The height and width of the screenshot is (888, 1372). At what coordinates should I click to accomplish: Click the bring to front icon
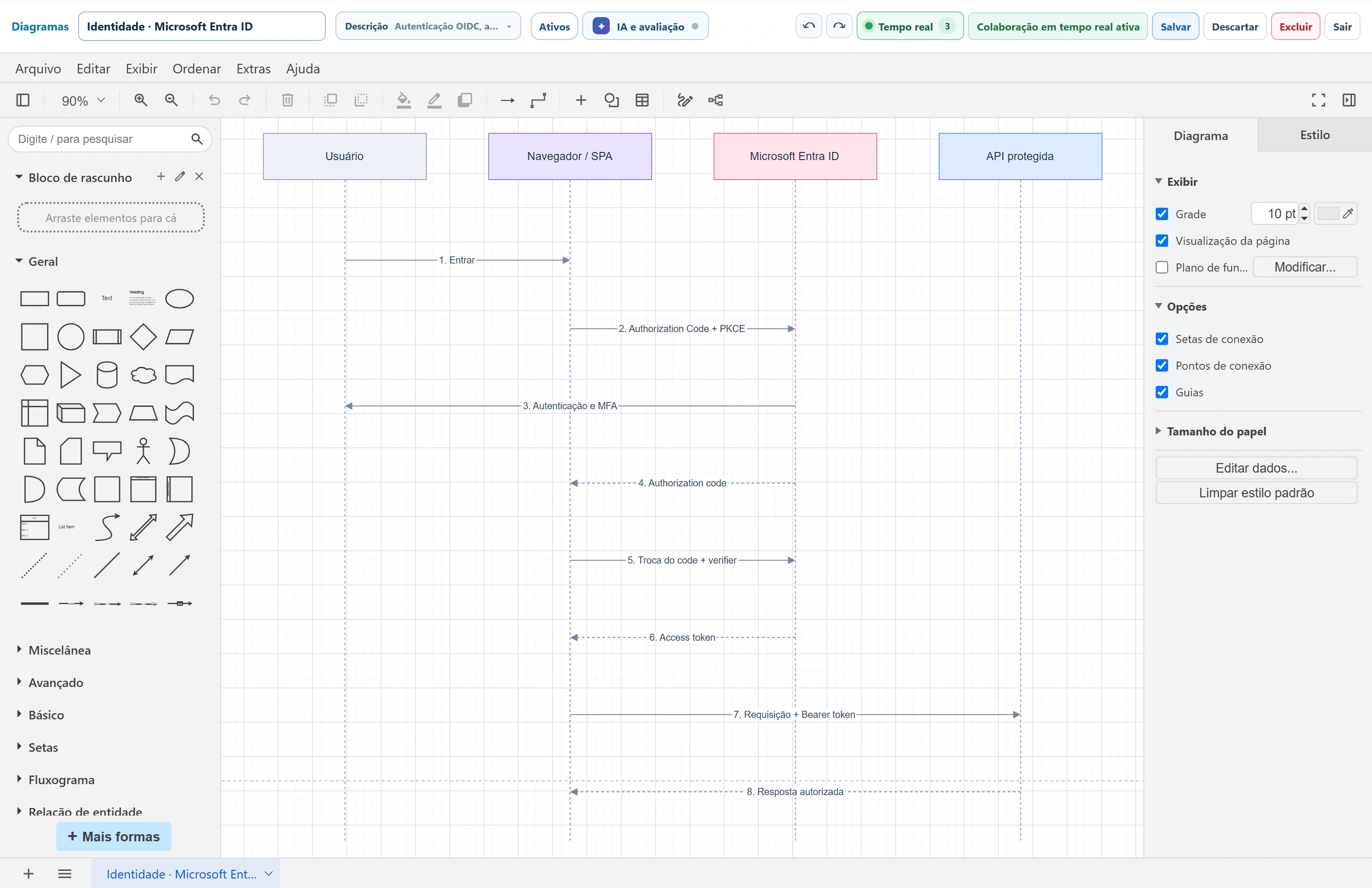[330, 101]
